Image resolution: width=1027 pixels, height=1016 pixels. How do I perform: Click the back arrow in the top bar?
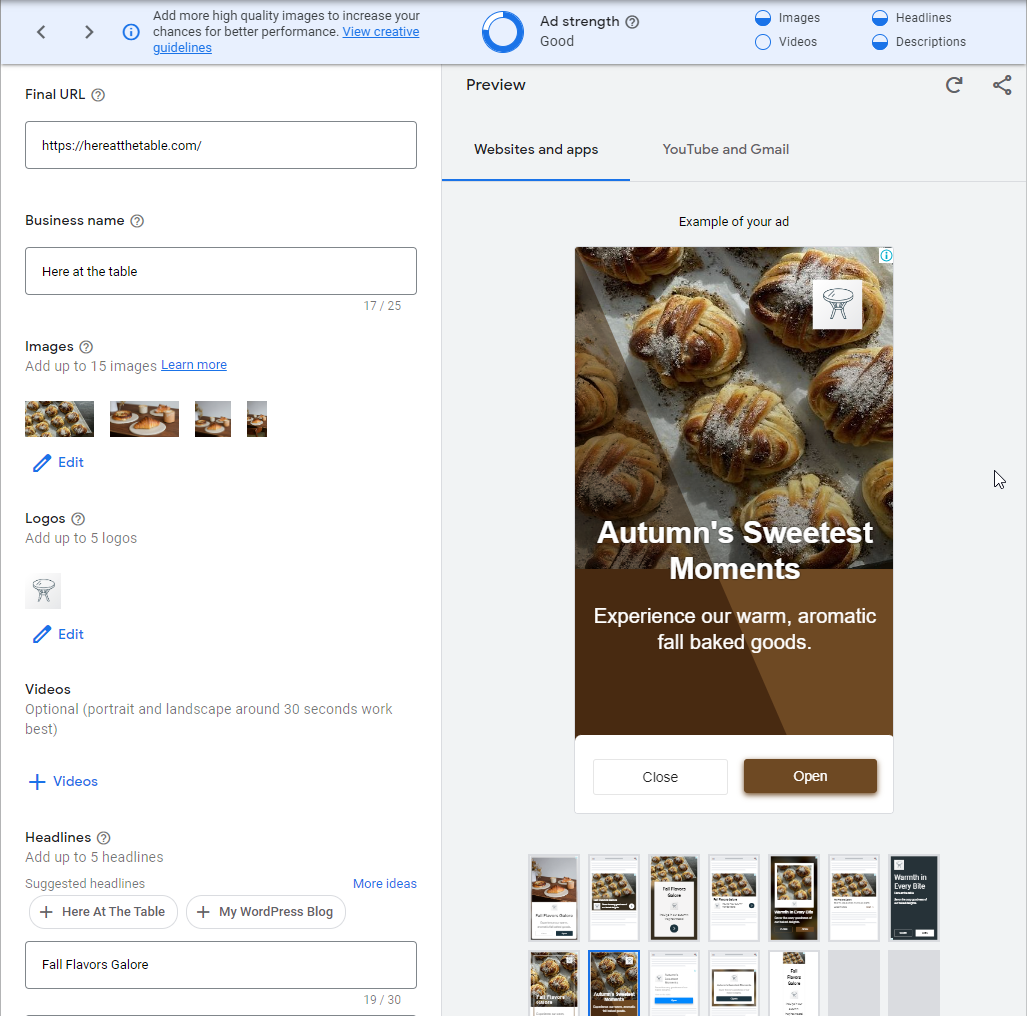(x=41, y=32)
